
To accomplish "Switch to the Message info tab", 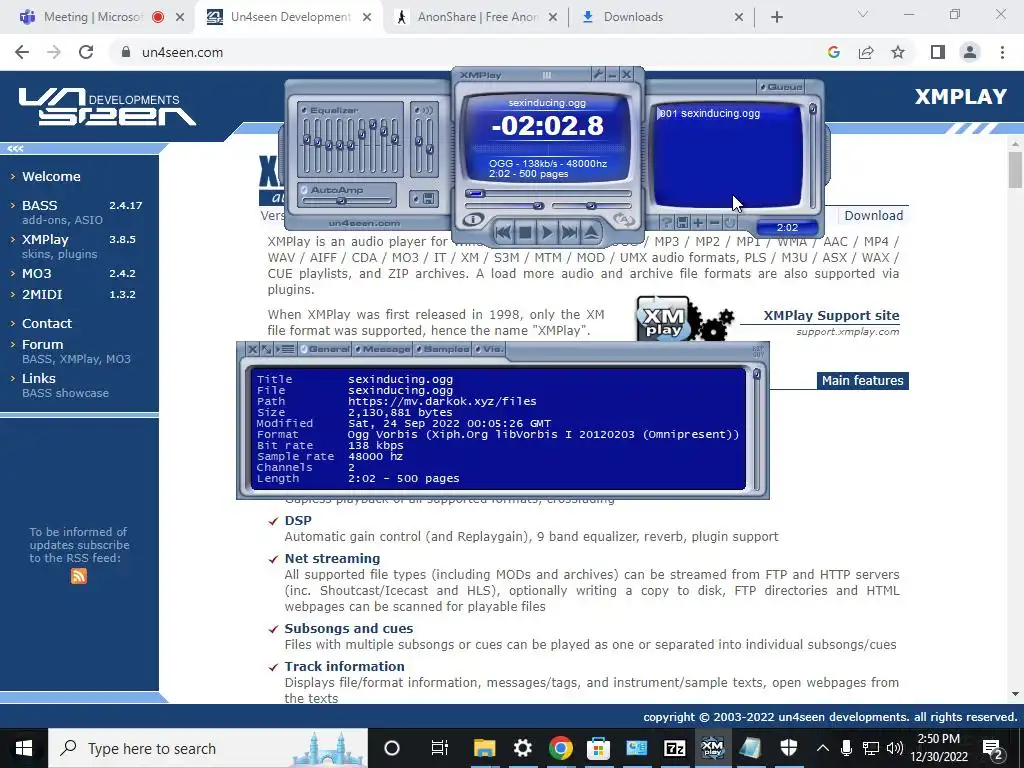I will pos(383,349).
